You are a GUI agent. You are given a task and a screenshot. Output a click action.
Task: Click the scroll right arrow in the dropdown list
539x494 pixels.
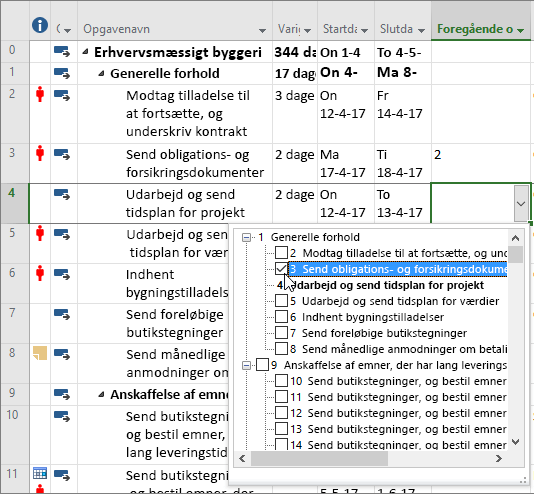coord(499,458)
